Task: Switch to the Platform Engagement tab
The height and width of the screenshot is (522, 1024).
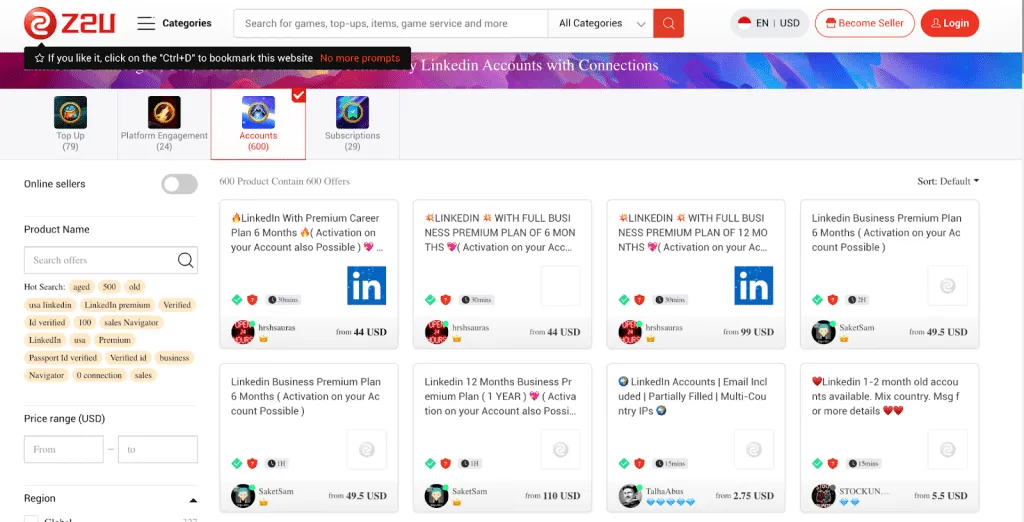Action: coord(164,124)
